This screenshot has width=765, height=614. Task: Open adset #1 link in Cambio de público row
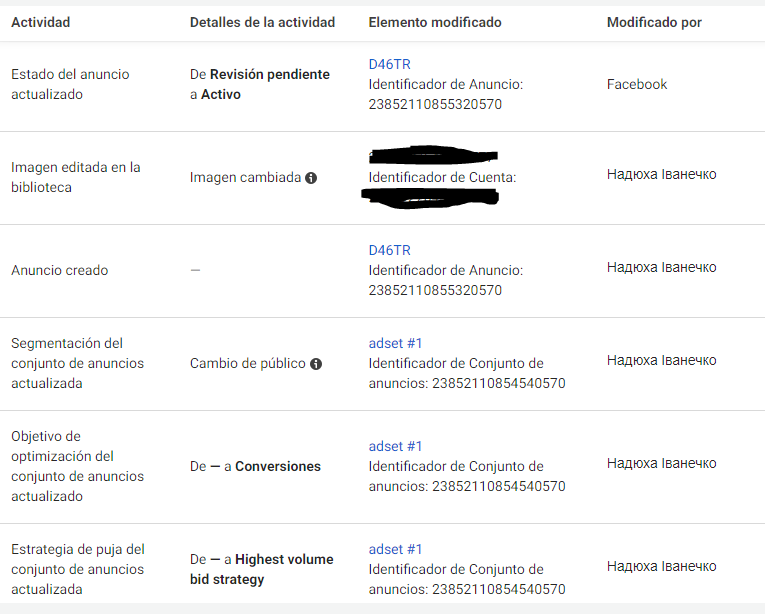point(395,344)
